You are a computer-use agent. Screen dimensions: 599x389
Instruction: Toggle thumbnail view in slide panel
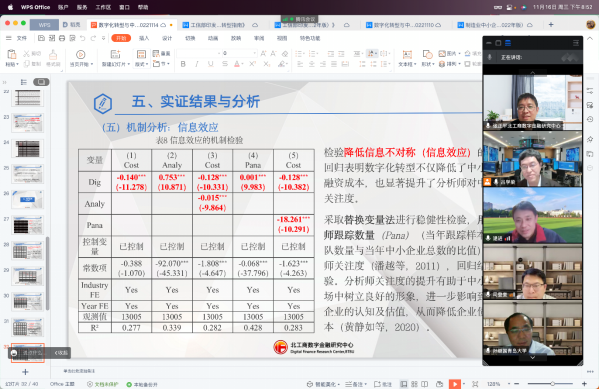tap(41, 82)
